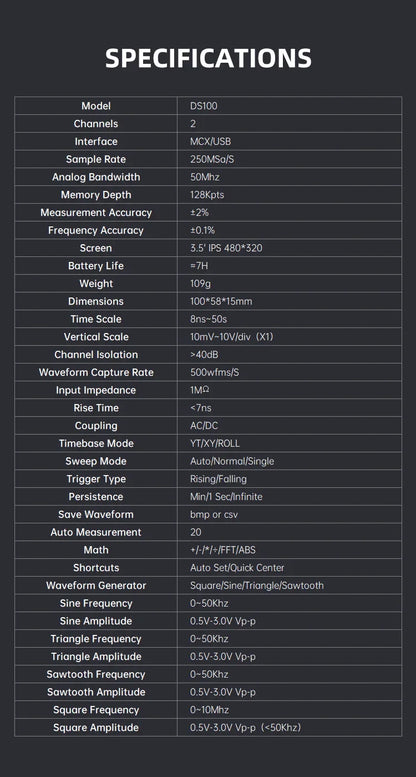Select the Model label cell
The width and height of the screenshot is (416, 777).
(96, 106)
